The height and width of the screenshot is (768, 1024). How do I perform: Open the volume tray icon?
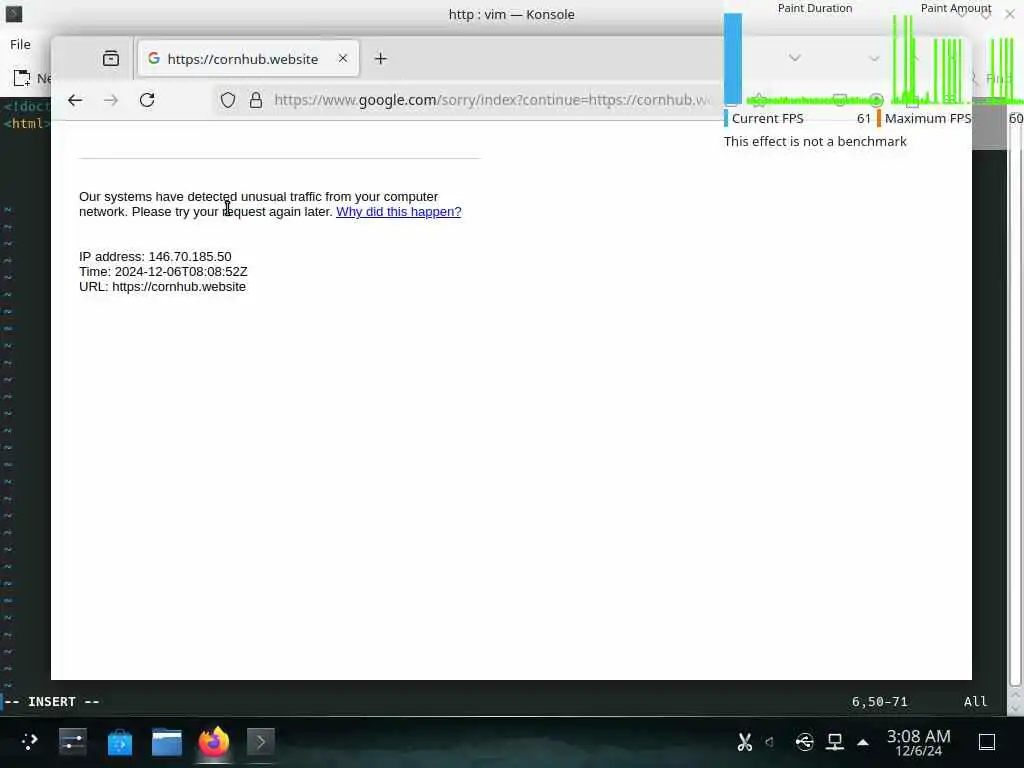point(770,742)
